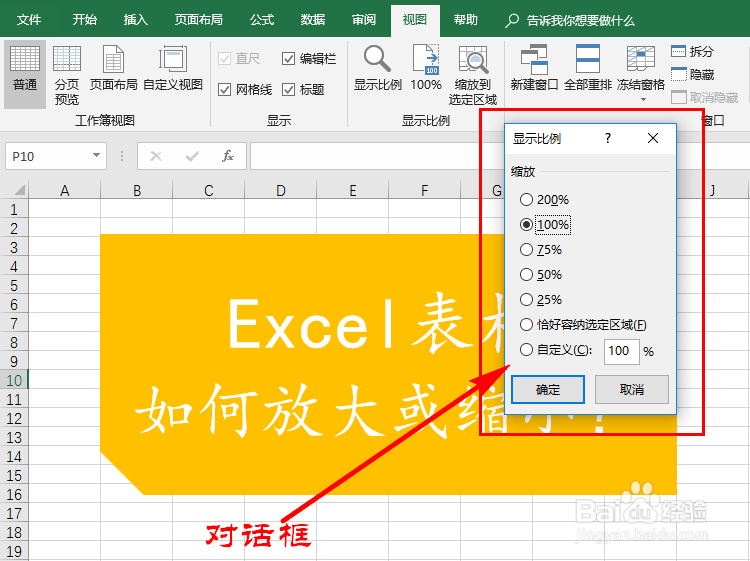Select row 1 header
The width and height of the screenshot is (750, 561).
pyautogui.click(x=14, y=209)
